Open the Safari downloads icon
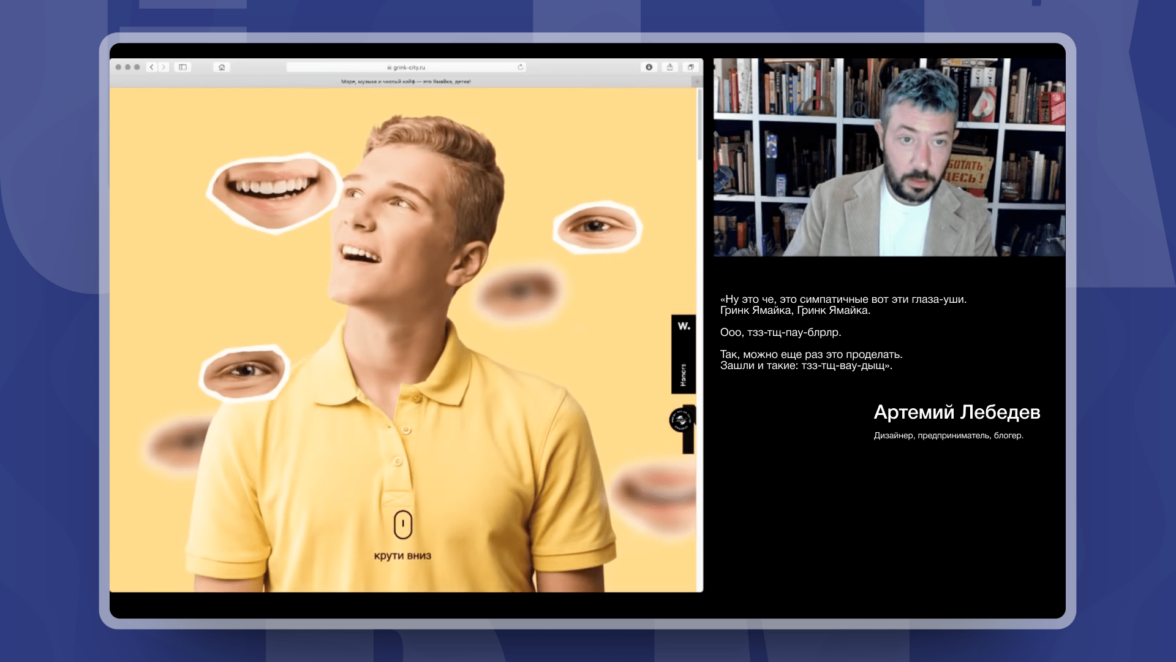 (x=649, y=67)
